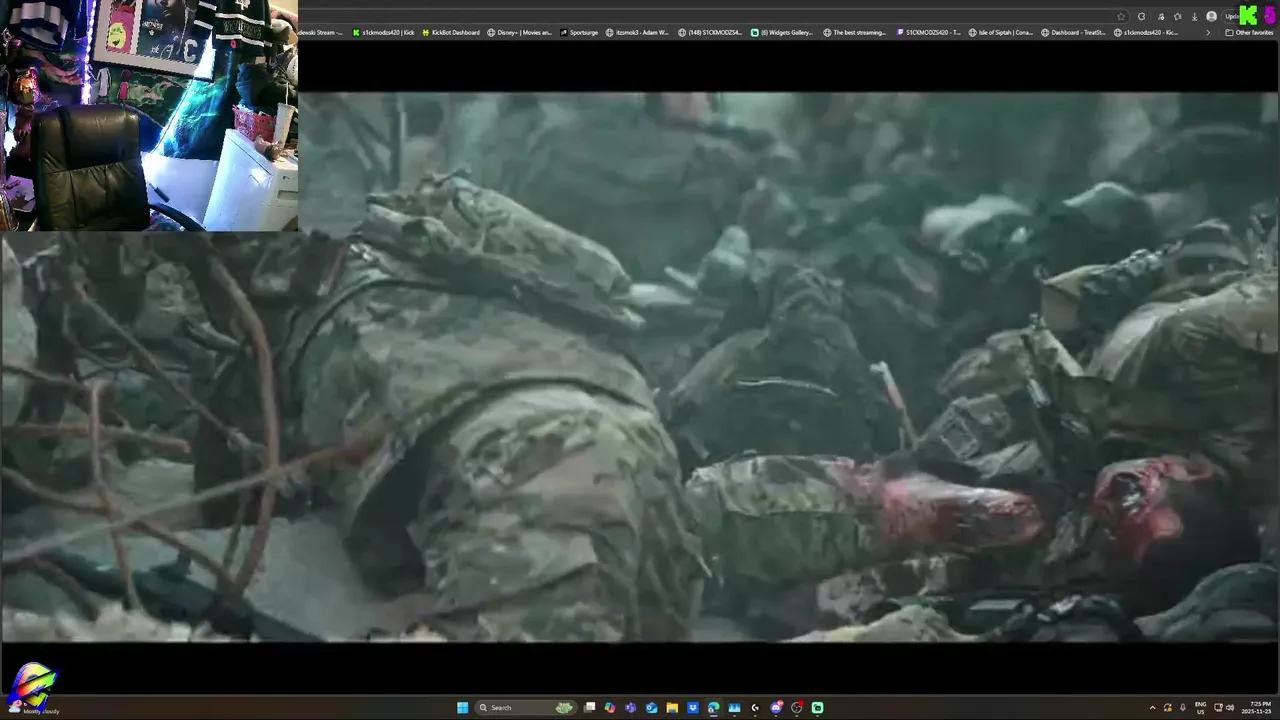
Task: Open the Other favorites folder
Action: coord(1249,32)
